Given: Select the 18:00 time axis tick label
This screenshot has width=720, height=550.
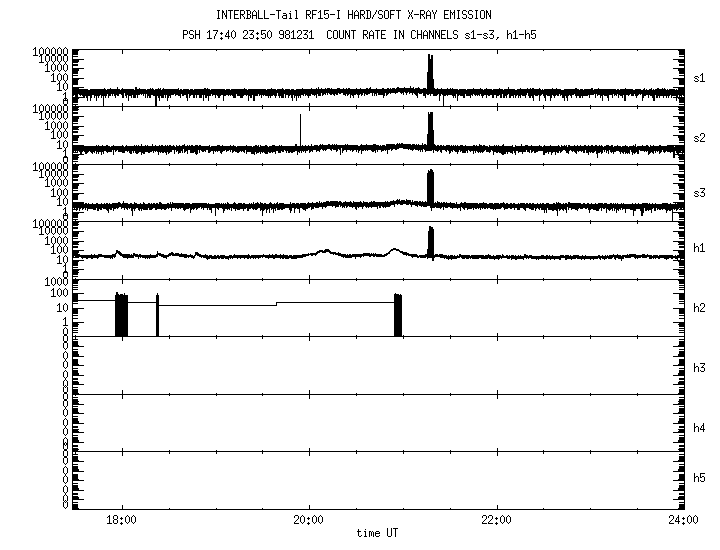Looking at the screenshot, I should [x=122, y=520].
